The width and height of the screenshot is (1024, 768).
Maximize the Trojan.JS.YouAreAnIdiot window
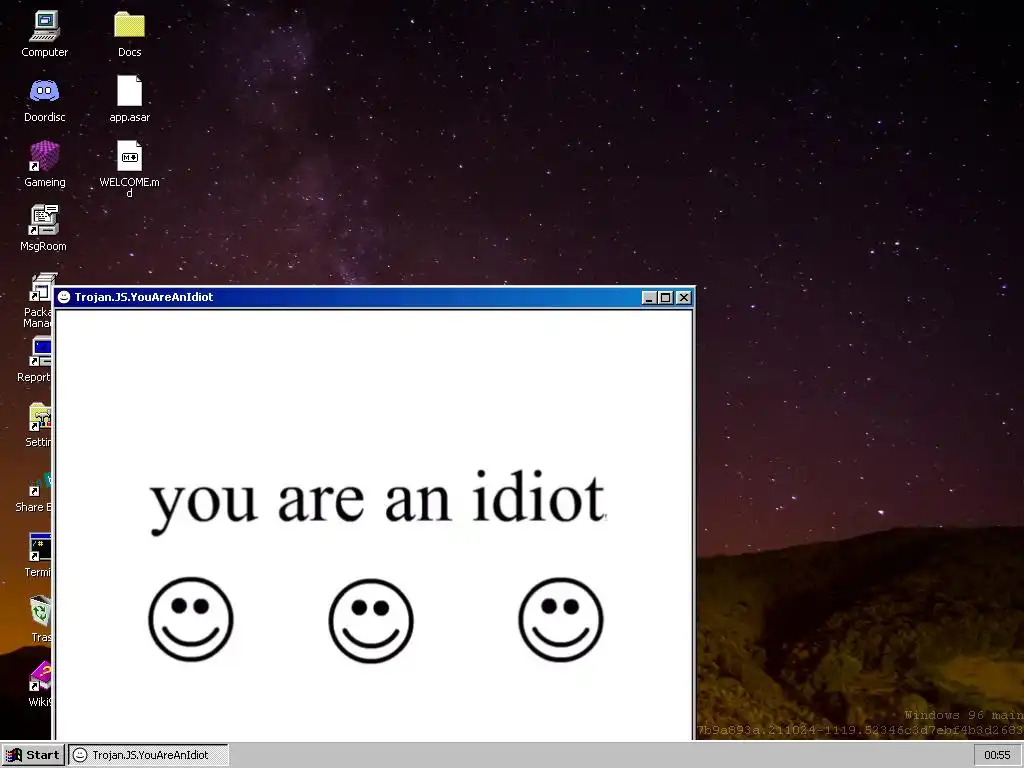click(x=665, y=298)
